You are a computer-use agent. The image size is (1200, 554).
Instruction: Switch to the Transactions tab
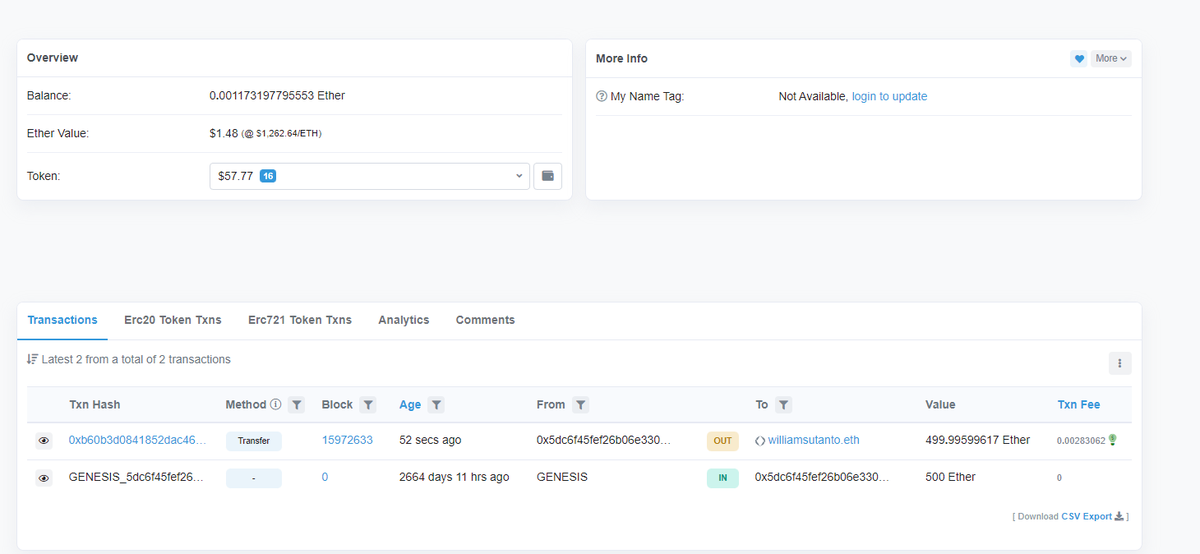click(62, 320)
